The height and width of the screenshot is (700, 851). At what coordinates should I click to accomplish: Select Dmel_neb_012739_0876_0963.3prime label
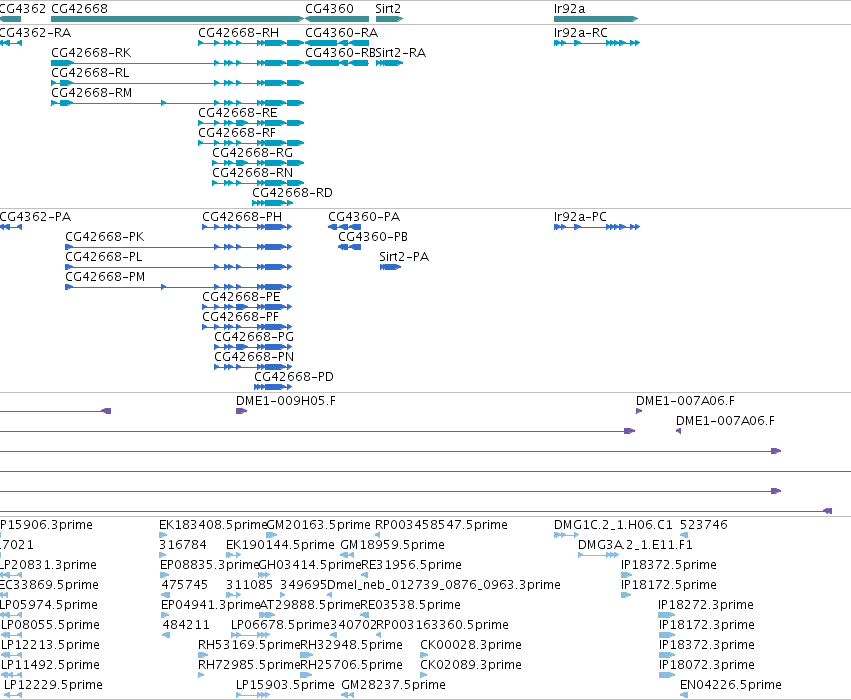[x=444, y=585]
